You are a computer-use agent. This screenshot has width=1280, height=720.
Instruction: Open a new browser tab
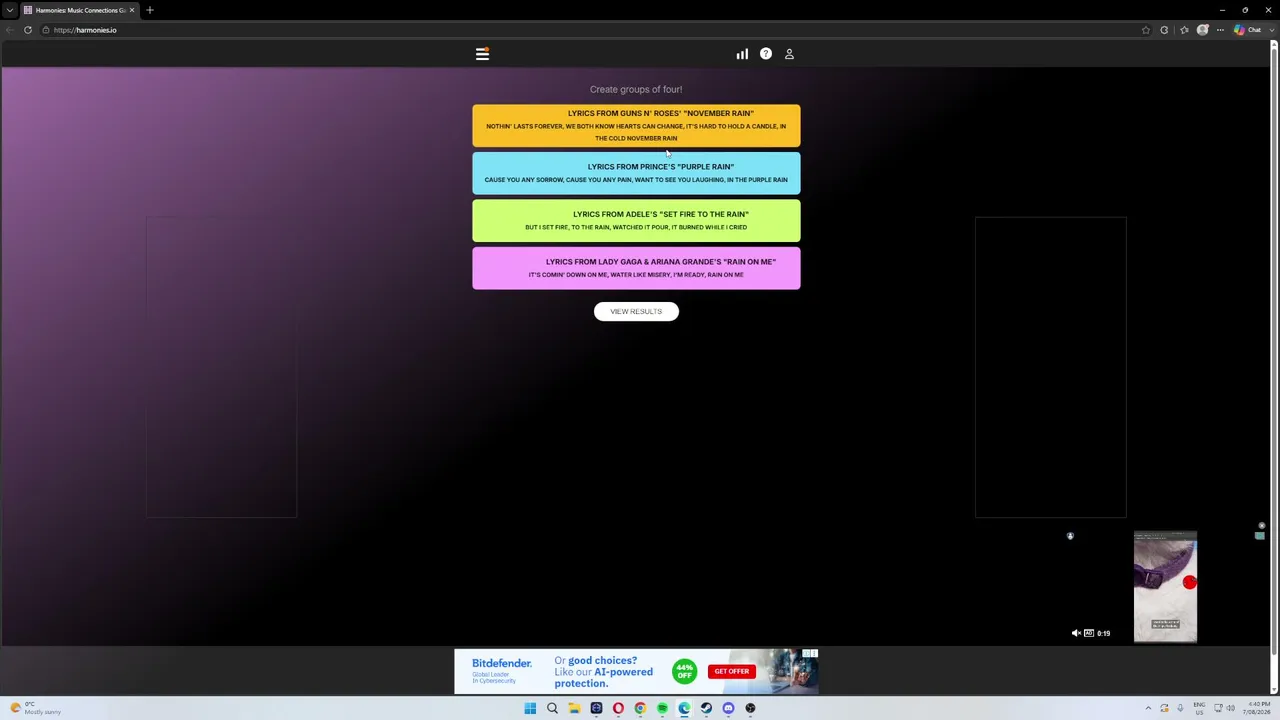click(150, 10)
